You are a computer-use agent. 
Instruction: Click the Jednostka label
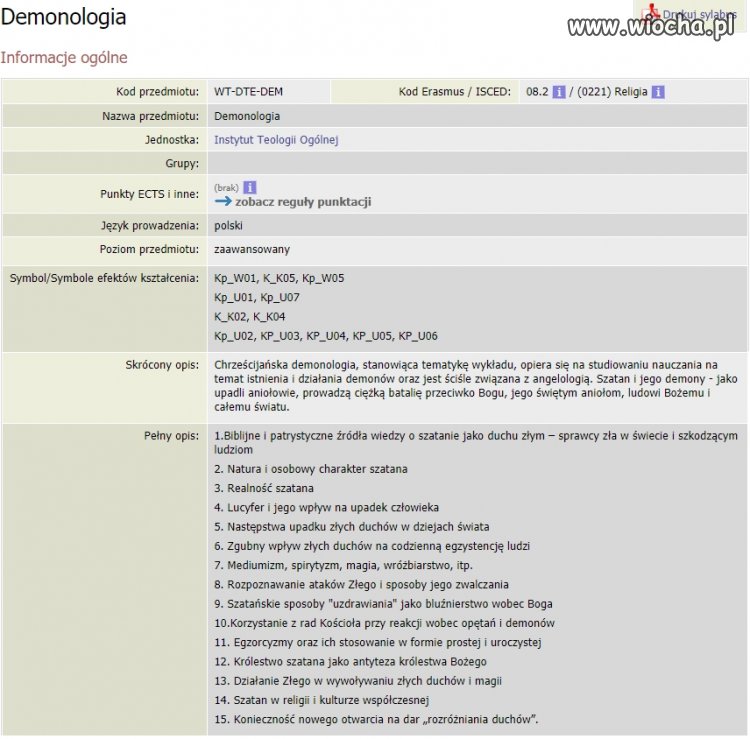coord(172,140)
